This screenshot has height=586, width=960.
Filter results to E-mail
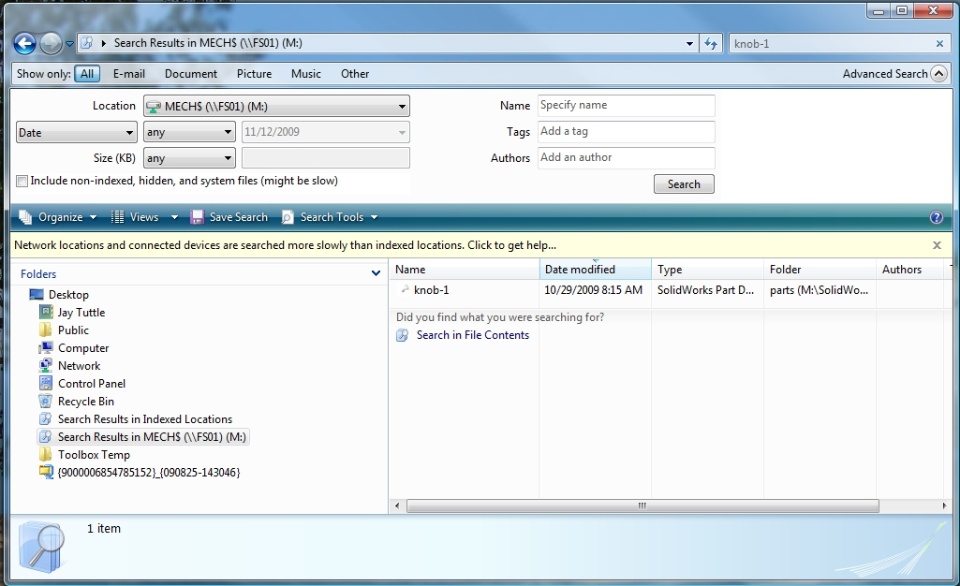pyautogui.click(x=129, y=73)
